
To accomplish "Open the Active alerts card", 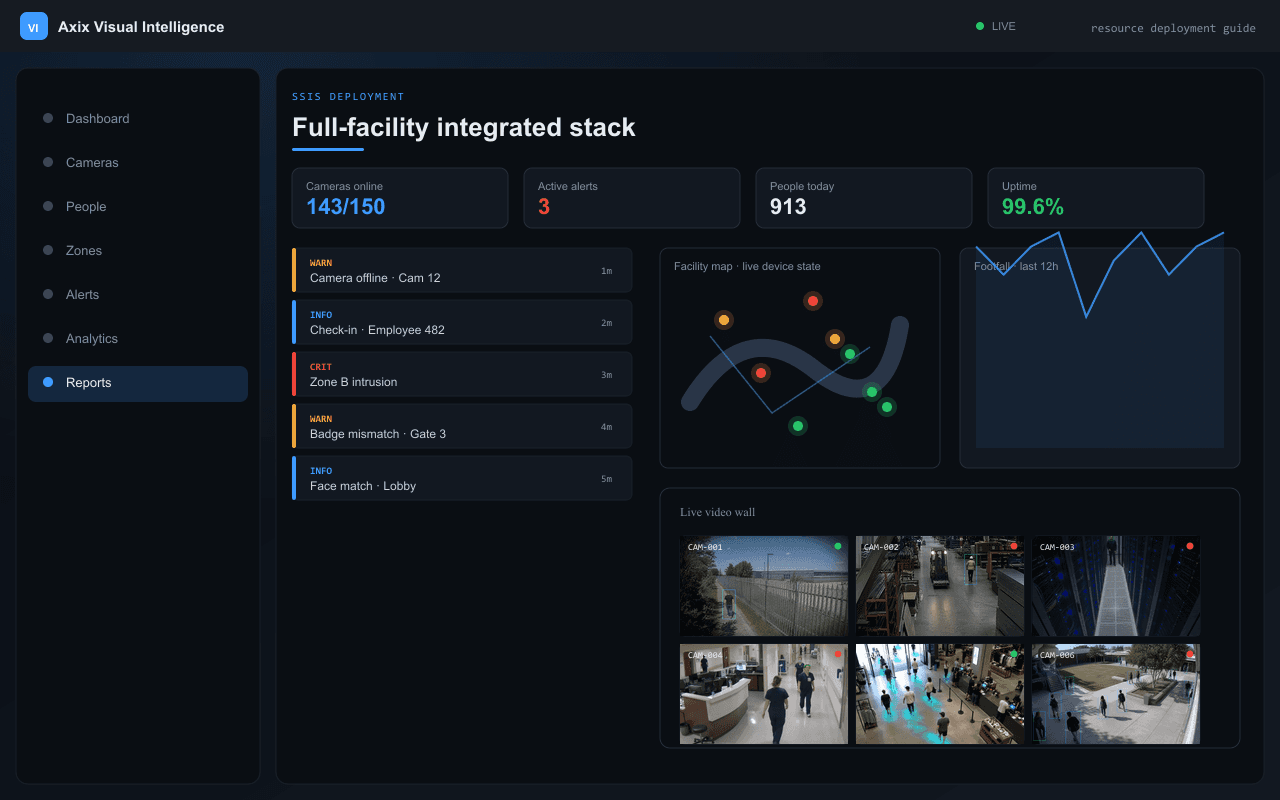I will 632,198.
